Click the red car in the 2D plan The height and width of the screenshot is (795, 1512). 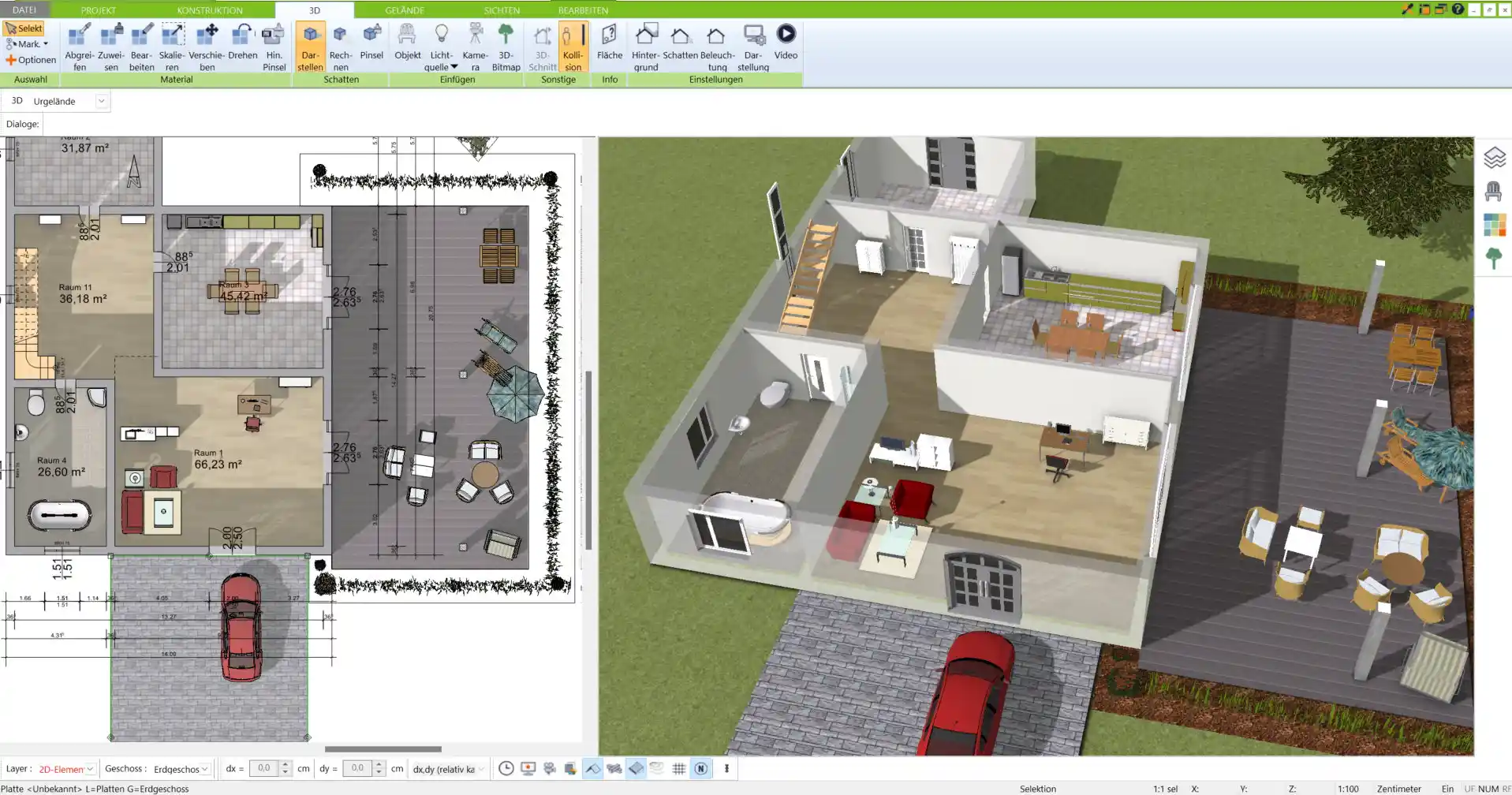coord(241,627)
